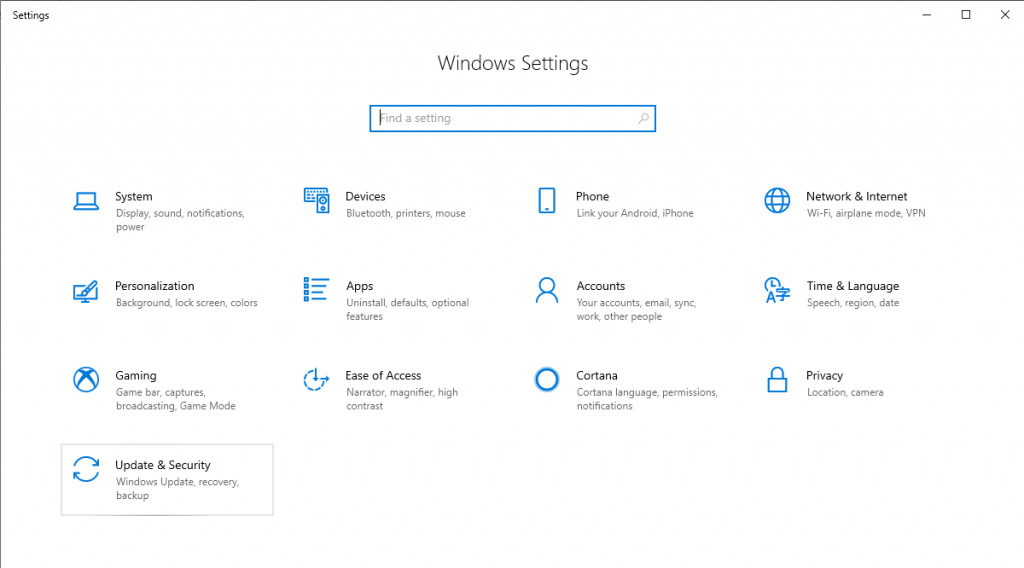
Task: Click 'Background, lock screen, colors' description
Action: coord(187,303)
